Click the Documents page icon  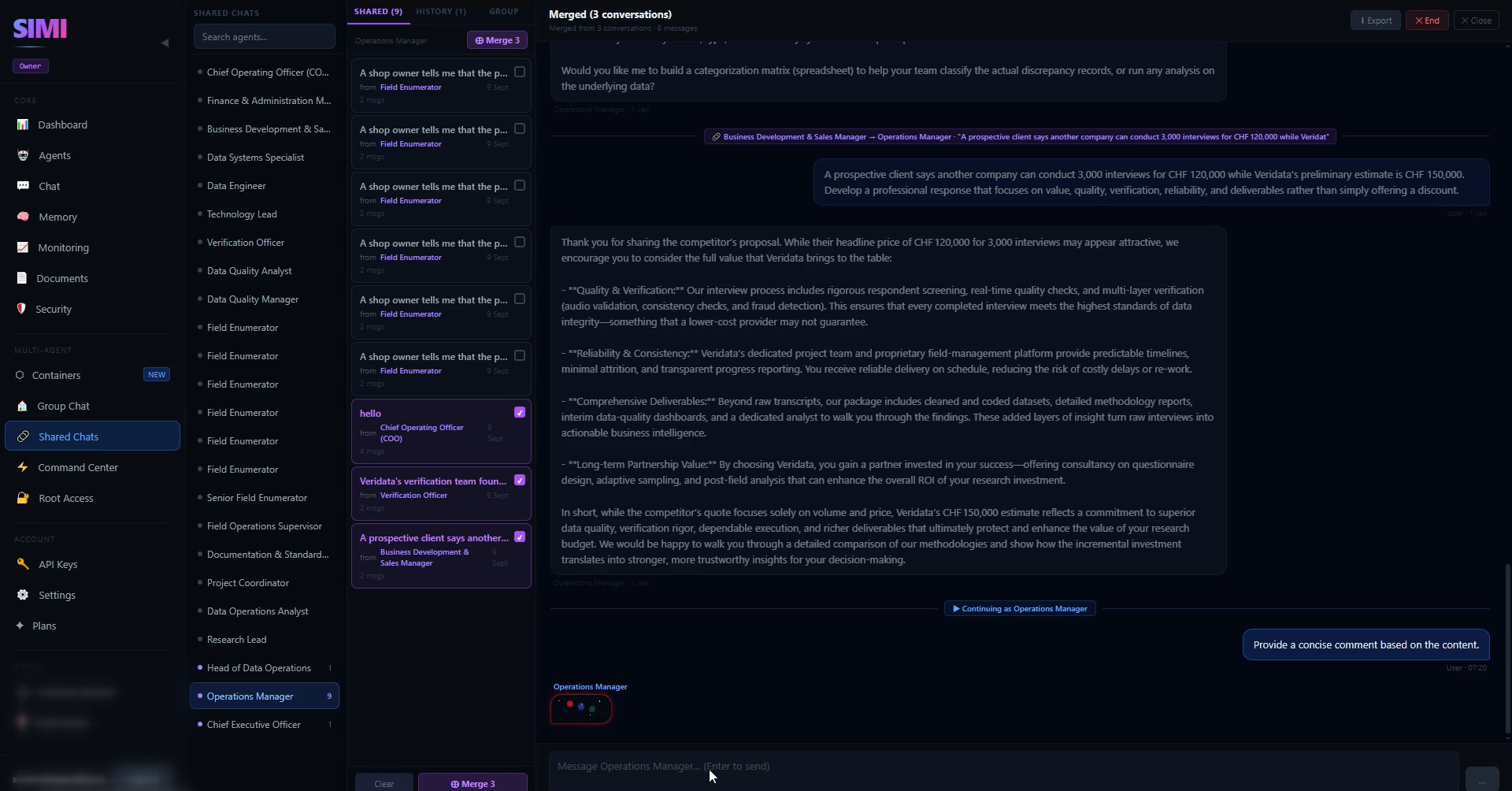click(x=21, y=278)
